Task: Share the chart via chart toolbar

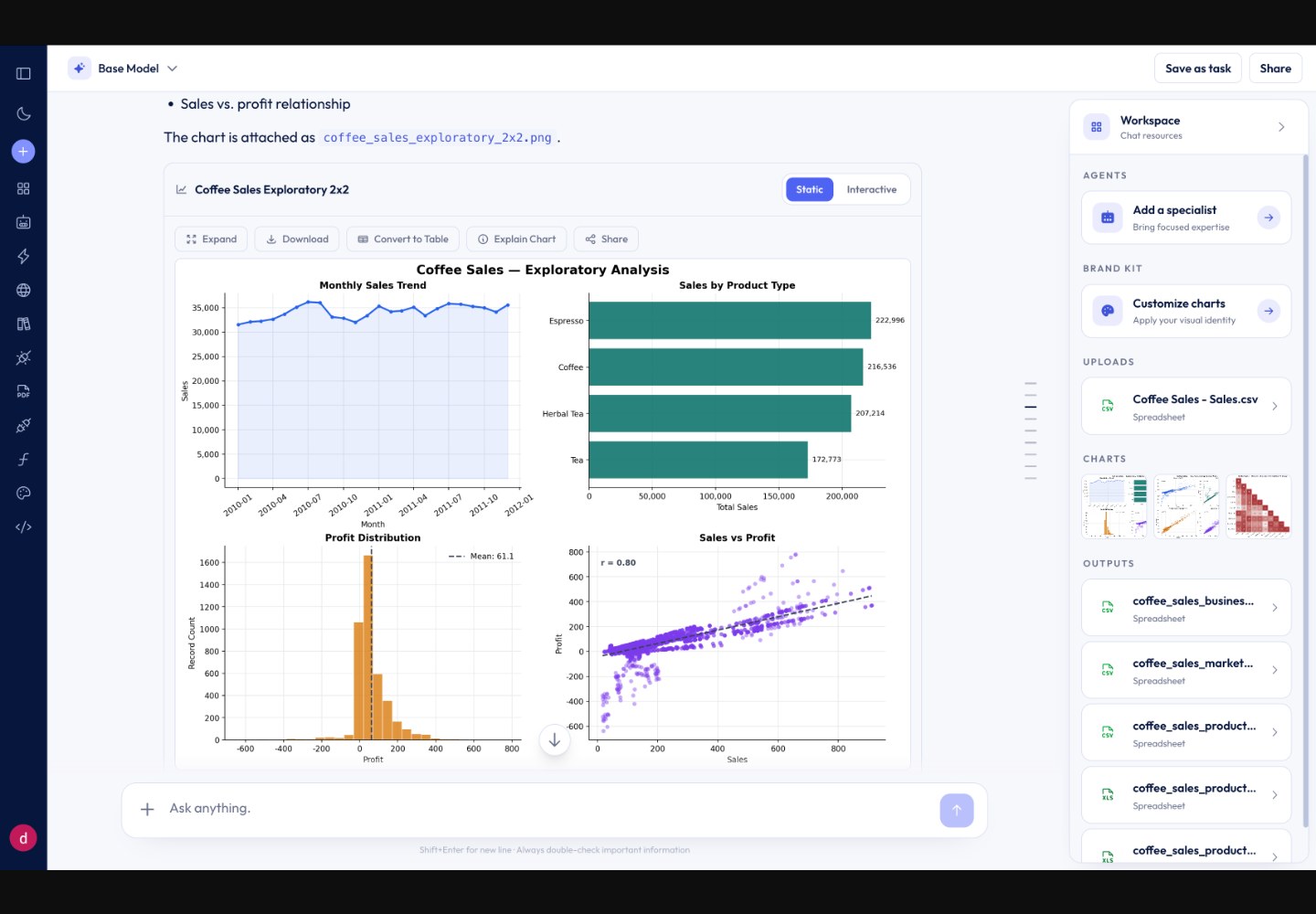Action: point(606,239)
